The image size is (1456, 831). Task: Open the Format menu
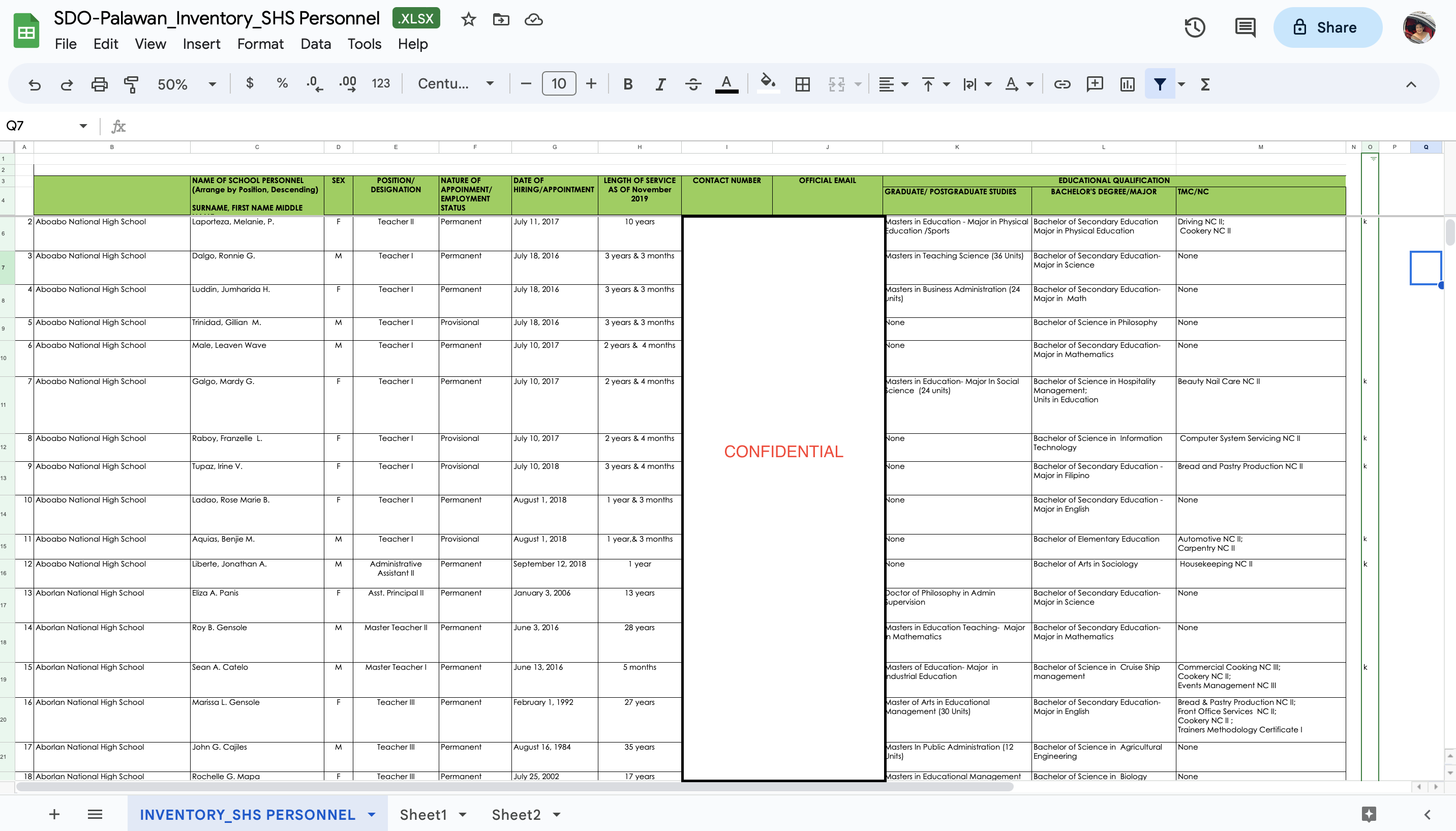coord(260,44)
